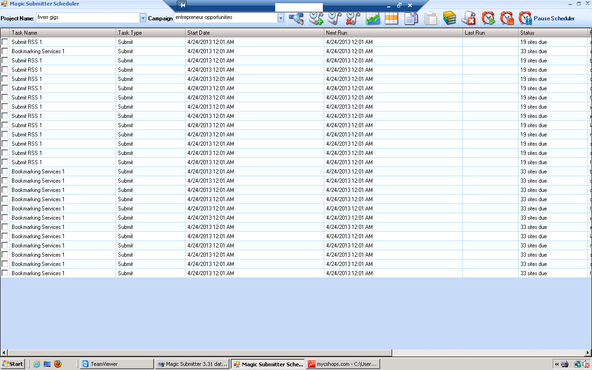This screenshot has height=370, width=592.
Task: Open the stacked books icon
Action: click(449, 18)
